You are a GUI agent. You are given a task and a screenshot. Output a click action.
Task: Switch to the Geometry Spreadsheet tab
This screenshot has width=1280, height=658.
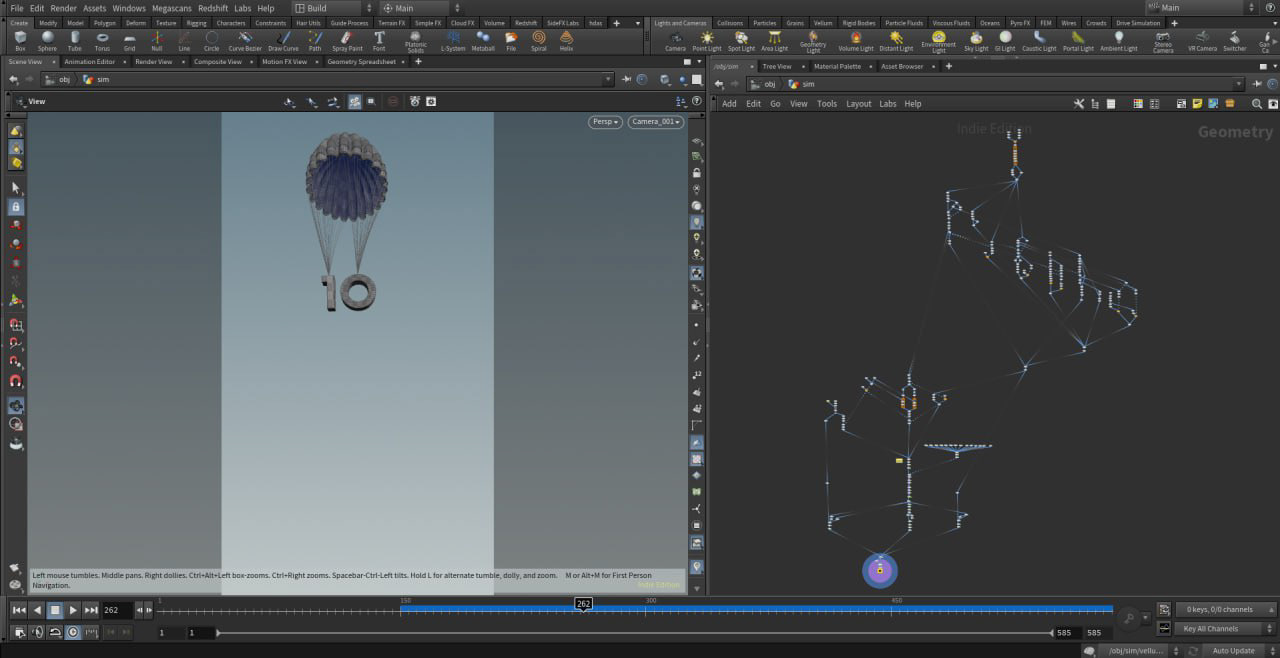[361, 62]
